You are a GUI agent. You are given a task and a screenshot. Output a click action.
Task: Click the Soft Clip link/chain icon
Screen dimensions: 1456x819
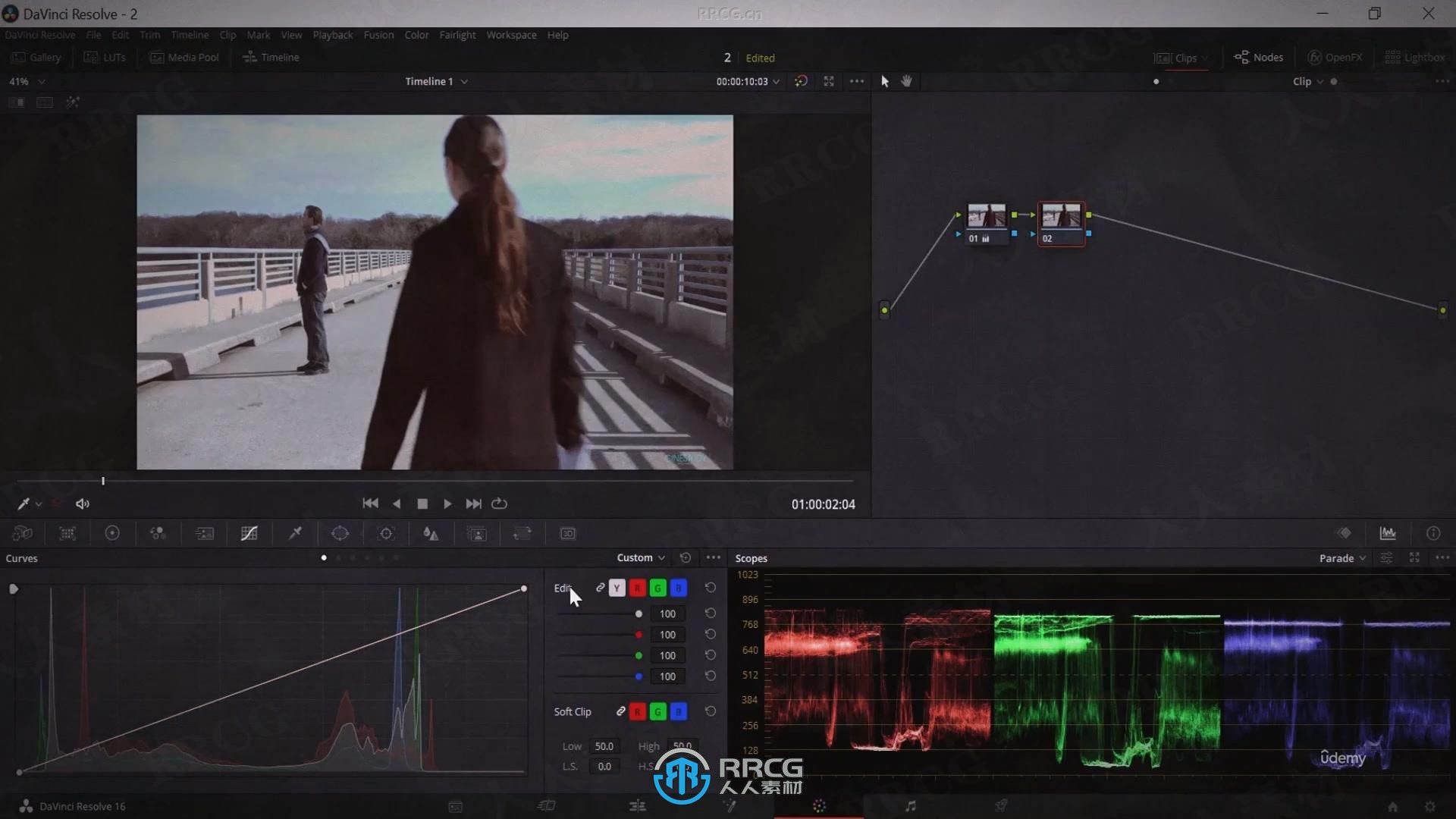tap(621, 711)
